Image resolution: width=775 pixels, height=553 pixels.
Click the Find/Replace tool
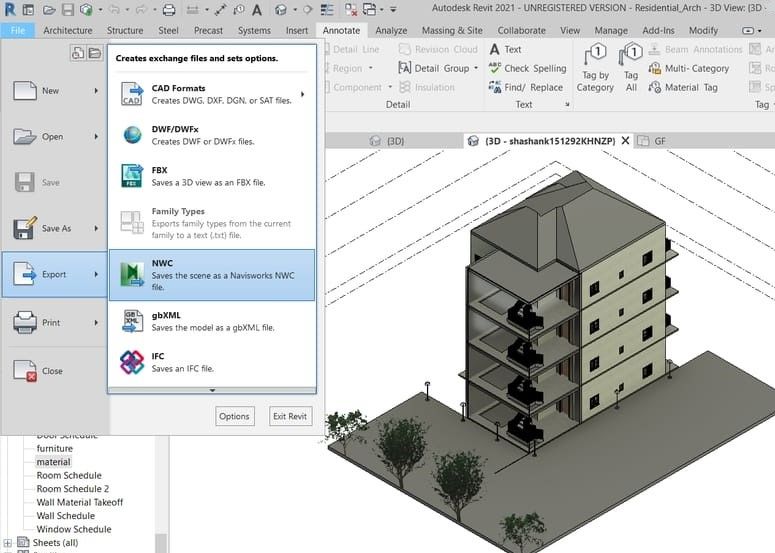(x=526, y=87)
